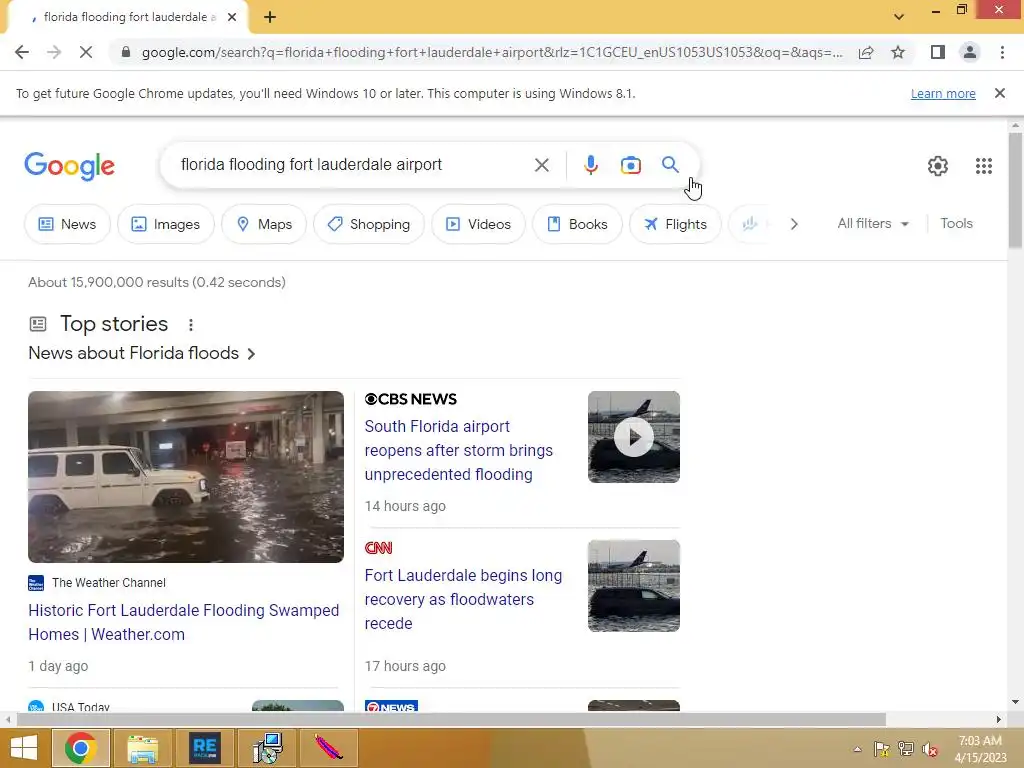Open CBS South Florida airport reopens article
This screenshot has width=1024, height=768.
[x=458, y=451]
